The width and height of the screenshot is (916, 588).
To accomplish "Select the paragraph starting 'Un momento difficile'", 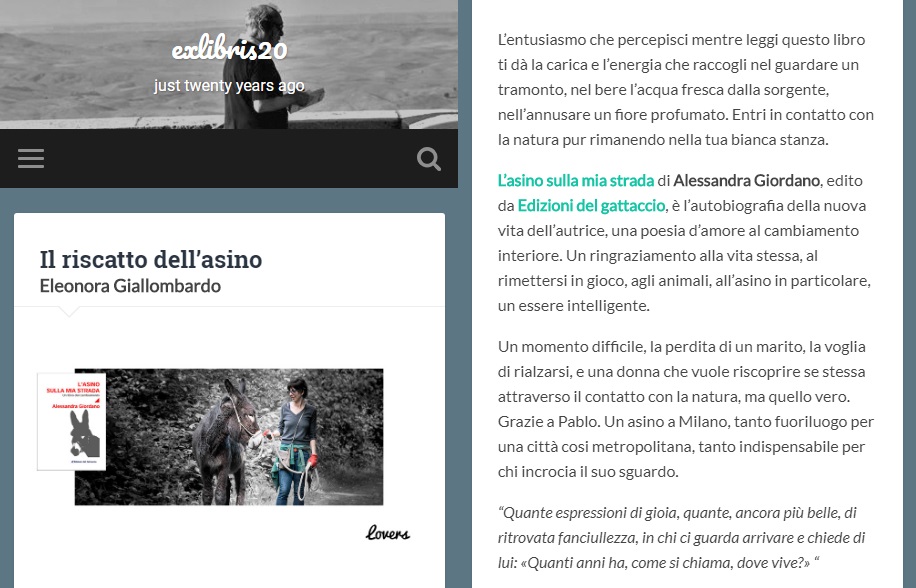I will pos(685,409).
